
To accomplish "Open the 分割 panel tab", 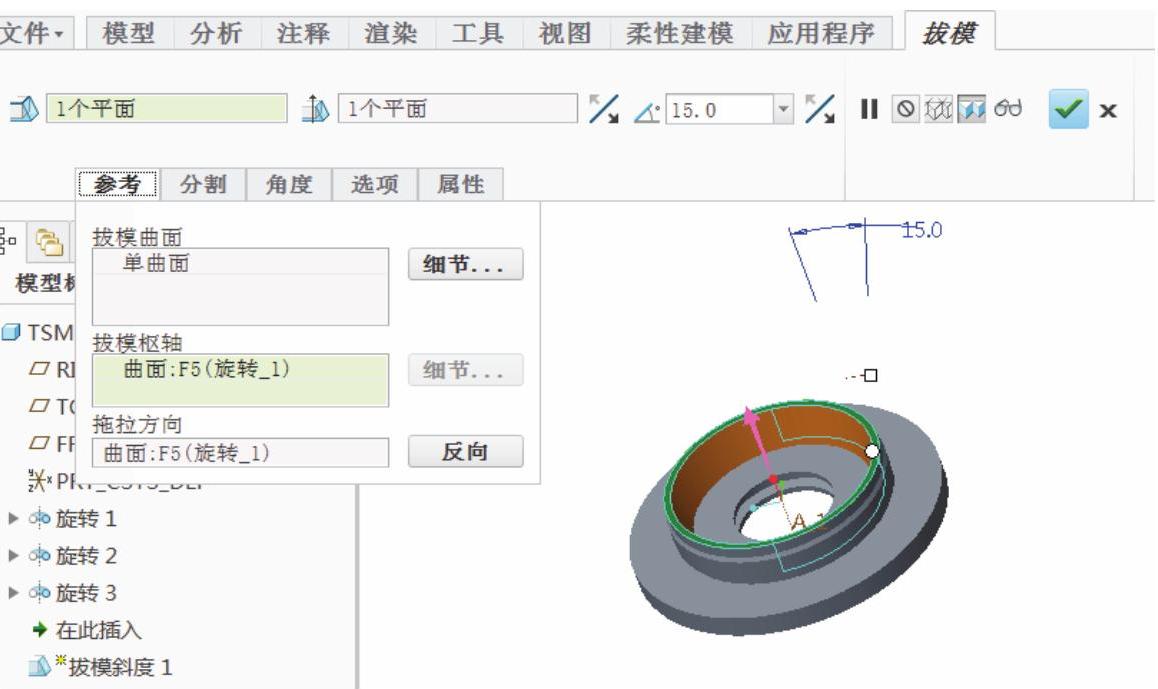I will [203, 184].
